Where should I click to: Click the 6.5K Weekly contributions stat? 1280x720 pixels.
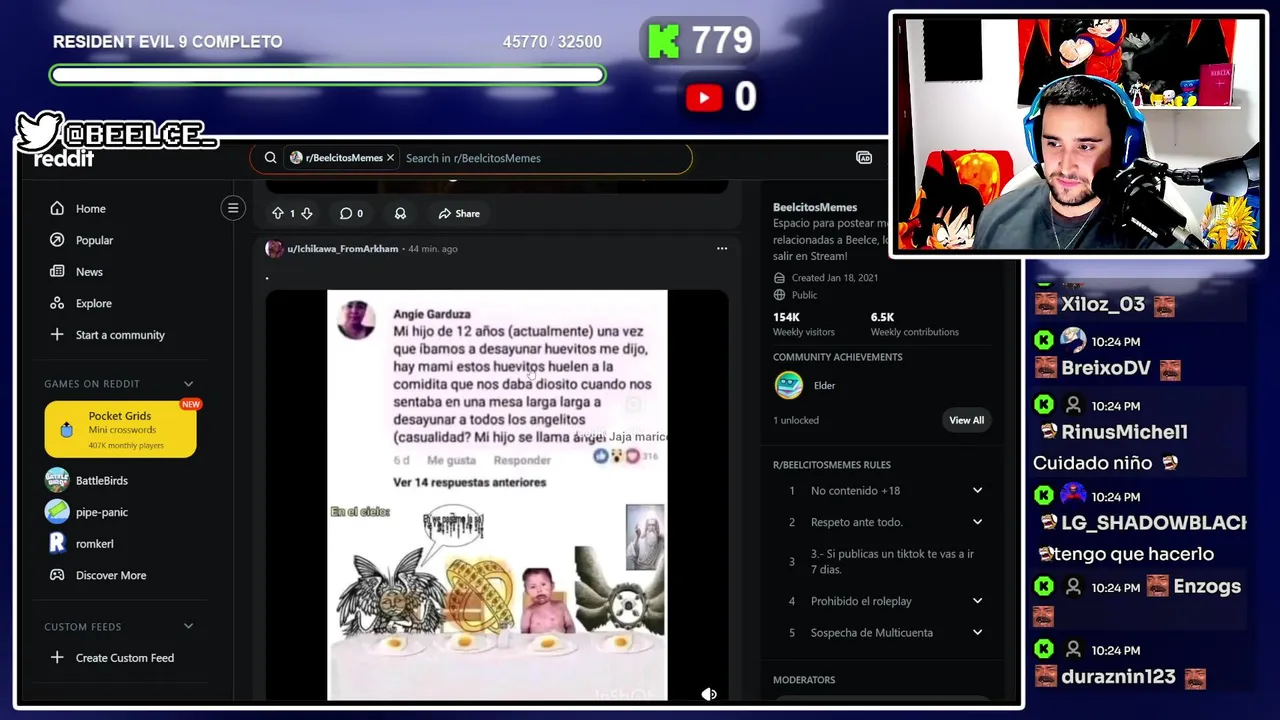(914, 324)
